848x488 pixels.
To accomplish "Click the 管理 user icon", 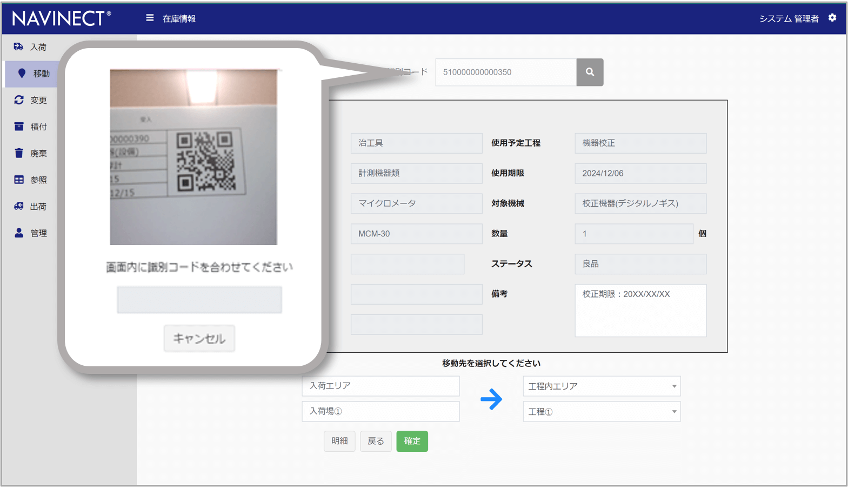I will pos(19,233).
